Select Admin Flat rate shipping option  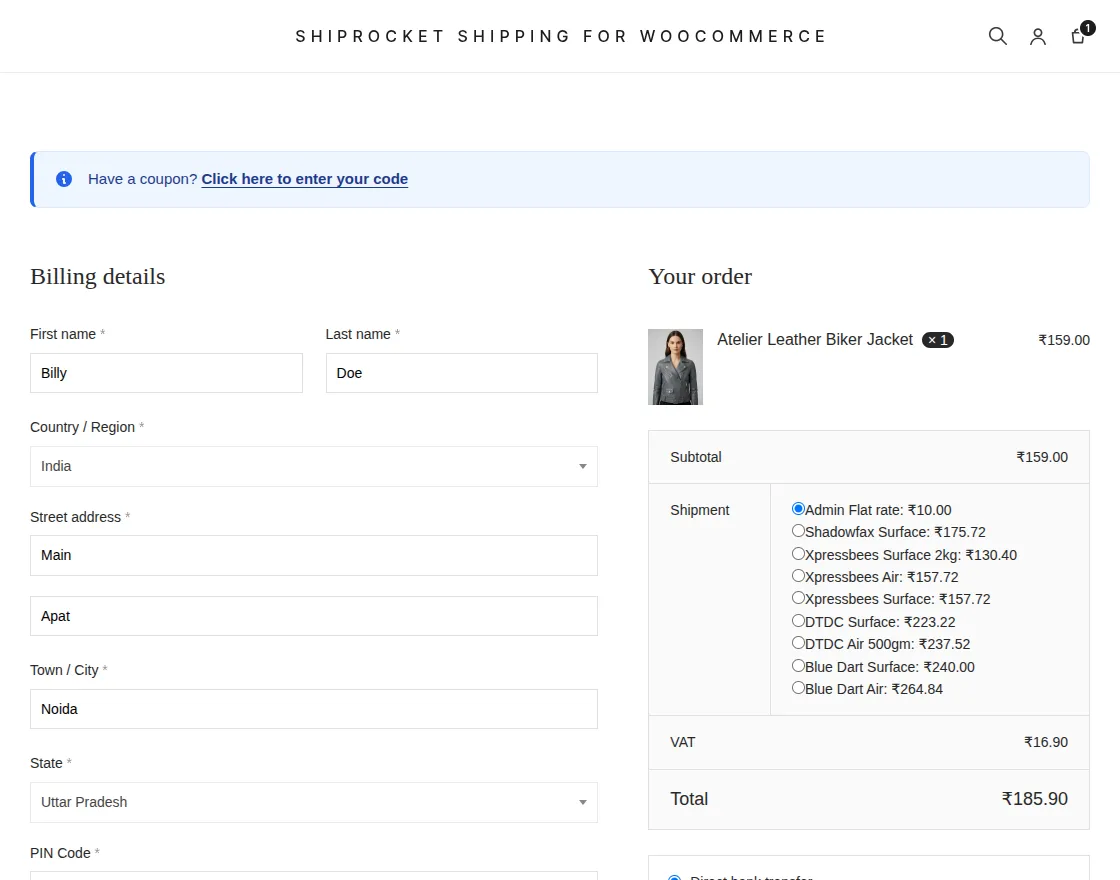pyautogui.click(x=799, y=509)
